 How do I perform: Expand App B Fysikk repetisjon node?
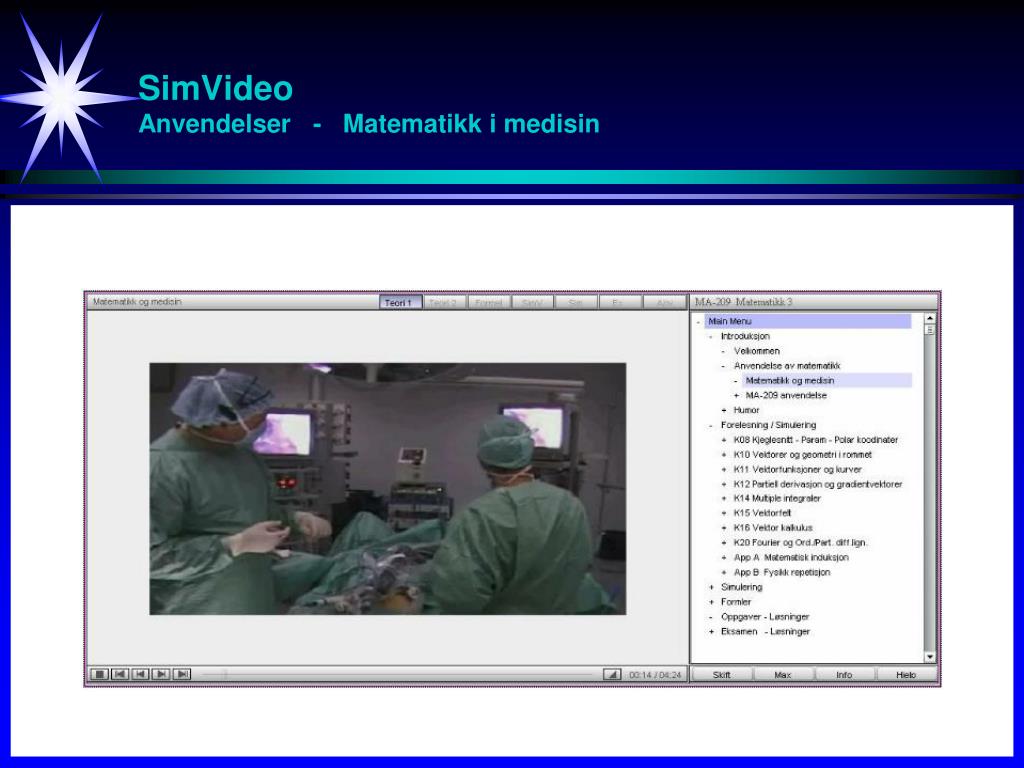[x=724, y=573]
